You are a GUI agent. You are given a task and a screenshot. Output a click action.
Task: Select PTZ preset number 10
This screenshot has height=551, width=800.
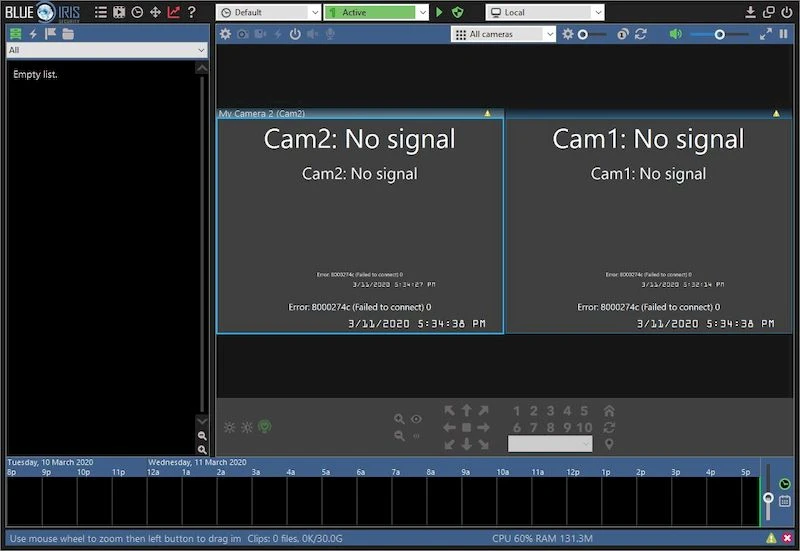[584, 428]
